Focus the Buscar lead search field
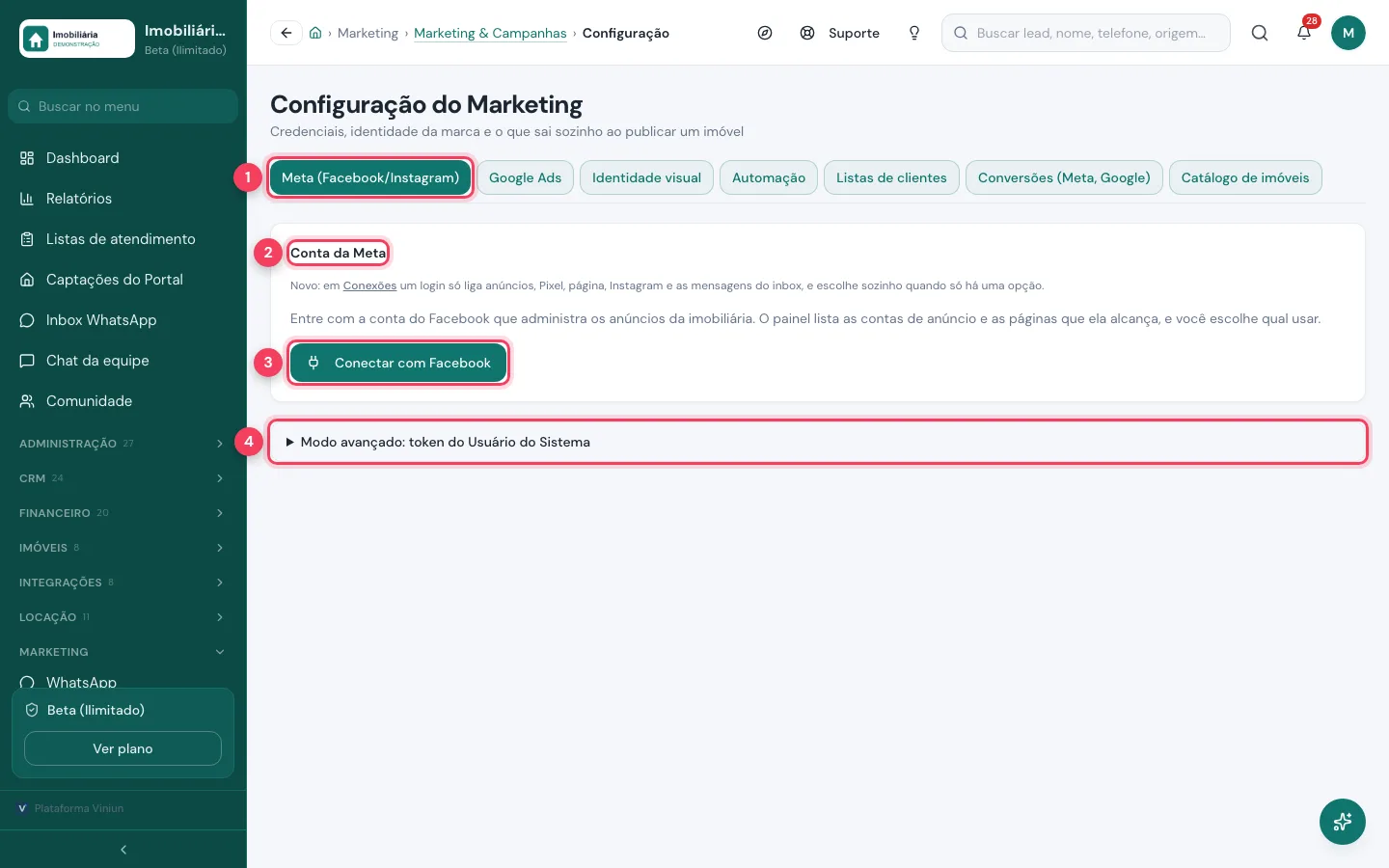 coord(1086,33)
